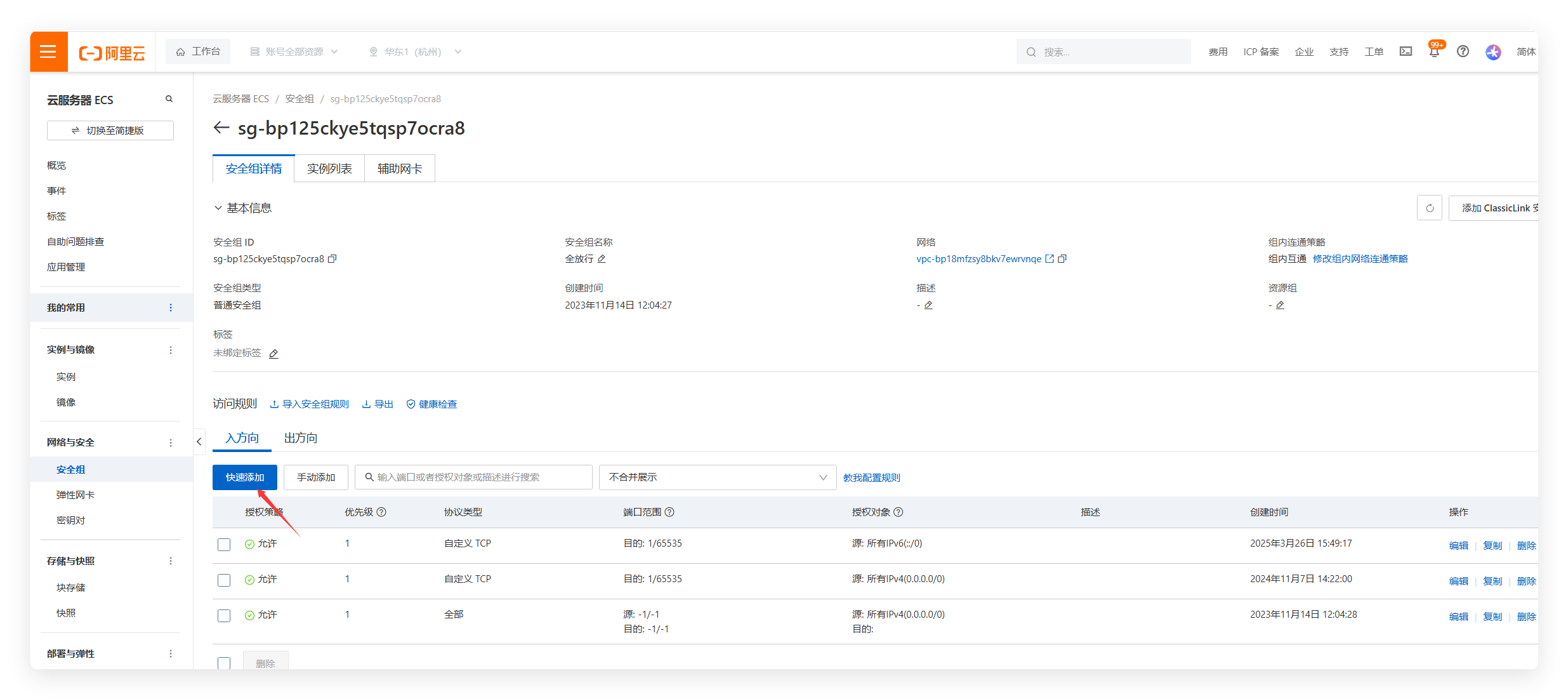Viewport: 1568px width, 699px height.
Task: Open the 教我配置规则 link
Action: point(871,478)
